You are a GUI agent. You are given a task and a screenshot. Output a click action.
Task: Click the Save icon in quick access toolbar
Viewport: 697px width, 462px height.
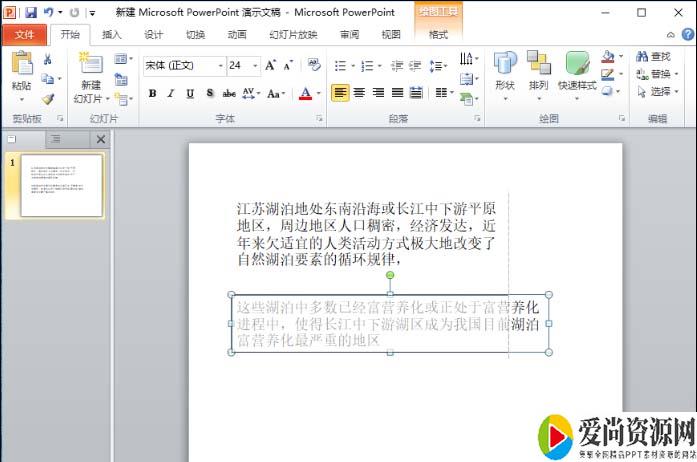30,13
